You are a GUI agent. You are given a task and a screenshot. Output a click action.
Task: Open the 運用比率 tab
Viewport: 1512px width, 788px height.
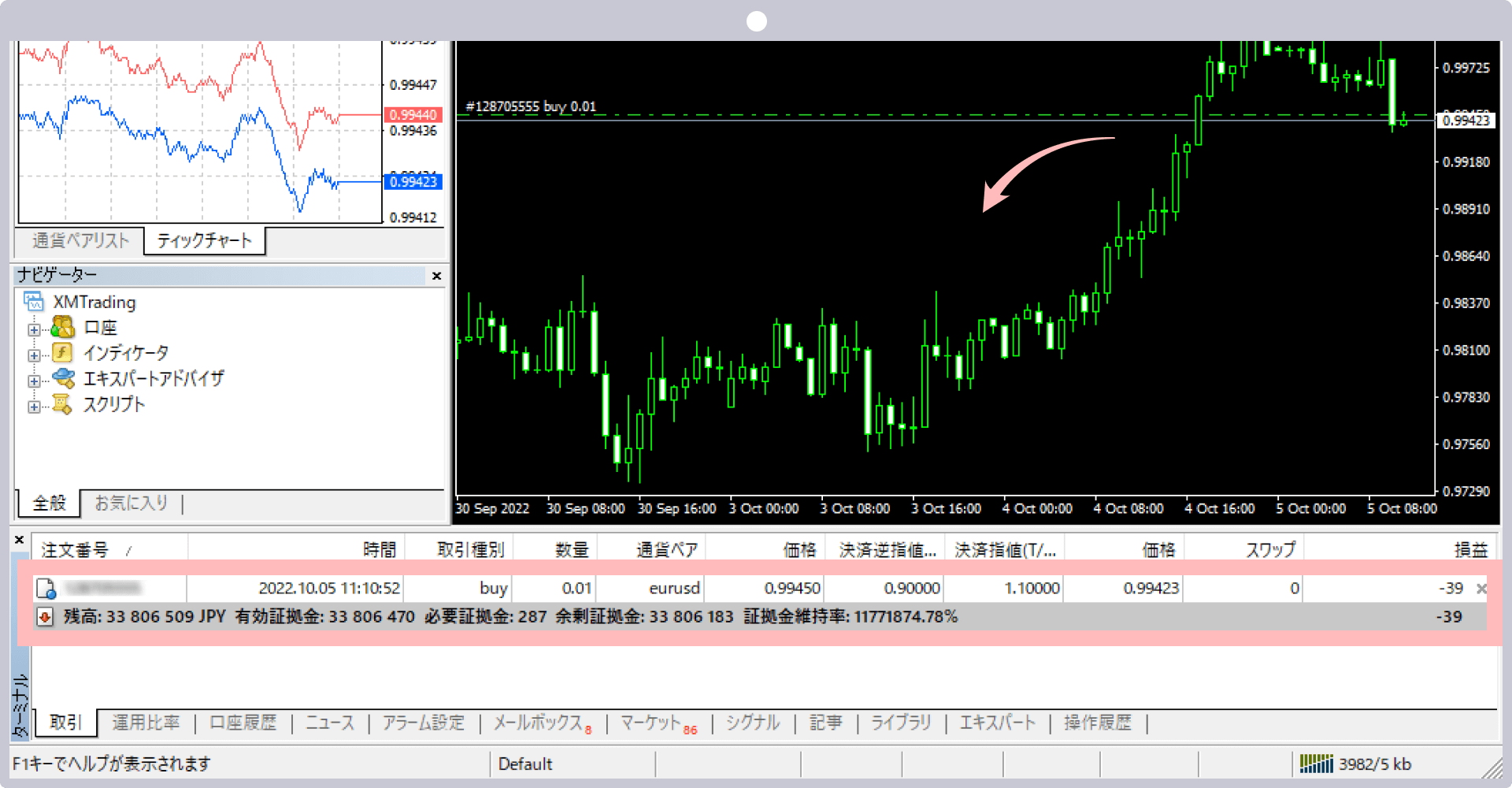[146, 723]
